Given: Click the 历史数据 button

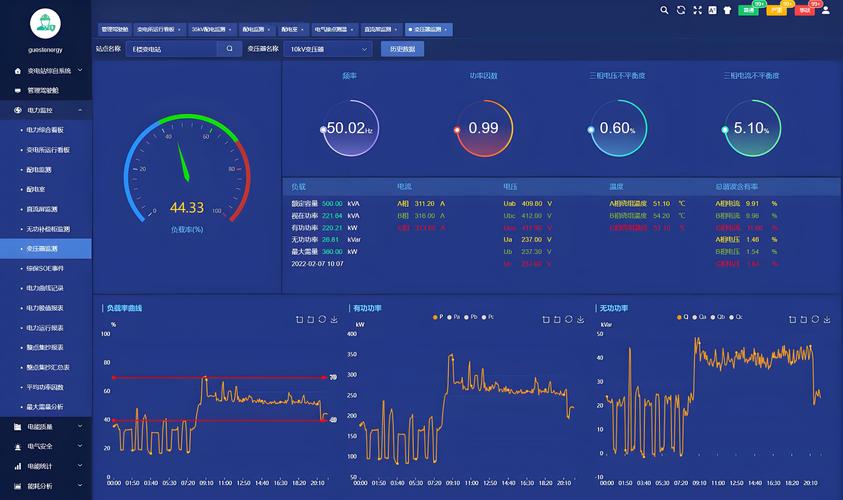Looking at the screenshot, I should click(403, 48).
